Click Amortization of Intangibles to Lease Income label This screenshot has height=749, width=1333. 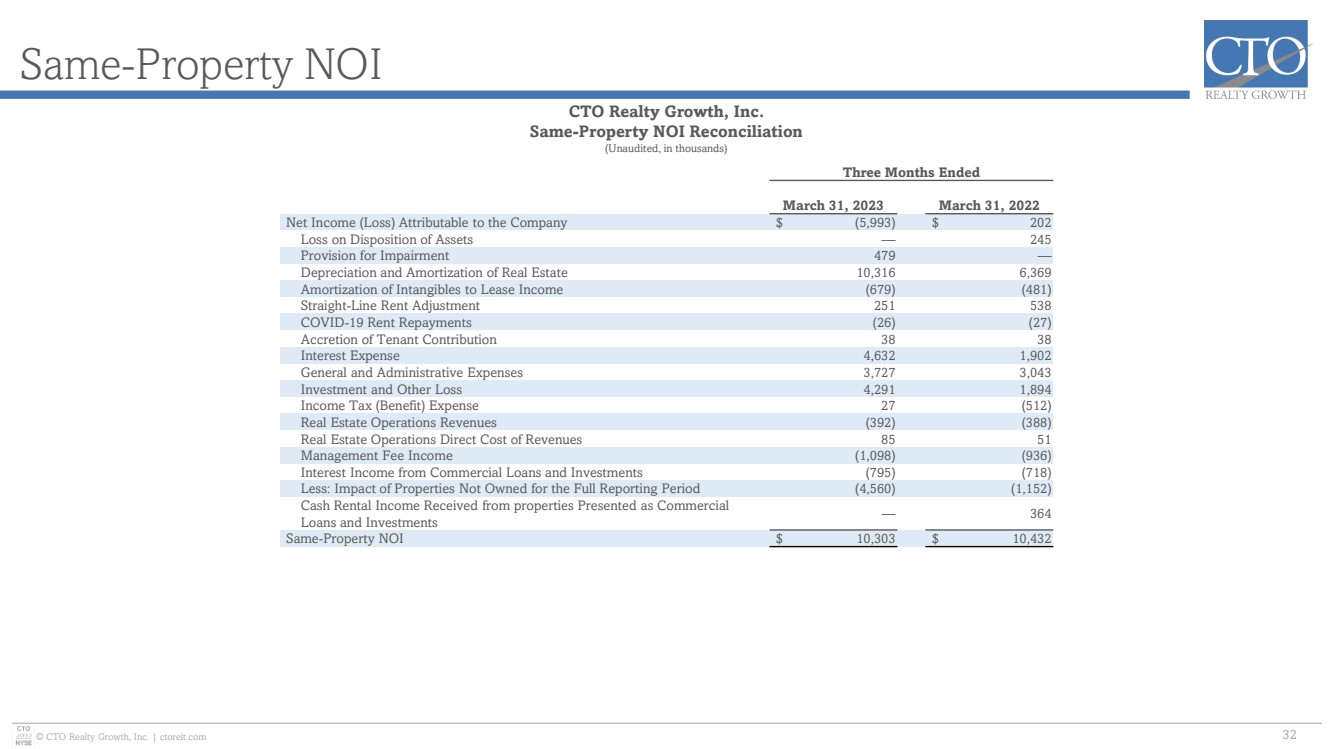tap(432, 290)
